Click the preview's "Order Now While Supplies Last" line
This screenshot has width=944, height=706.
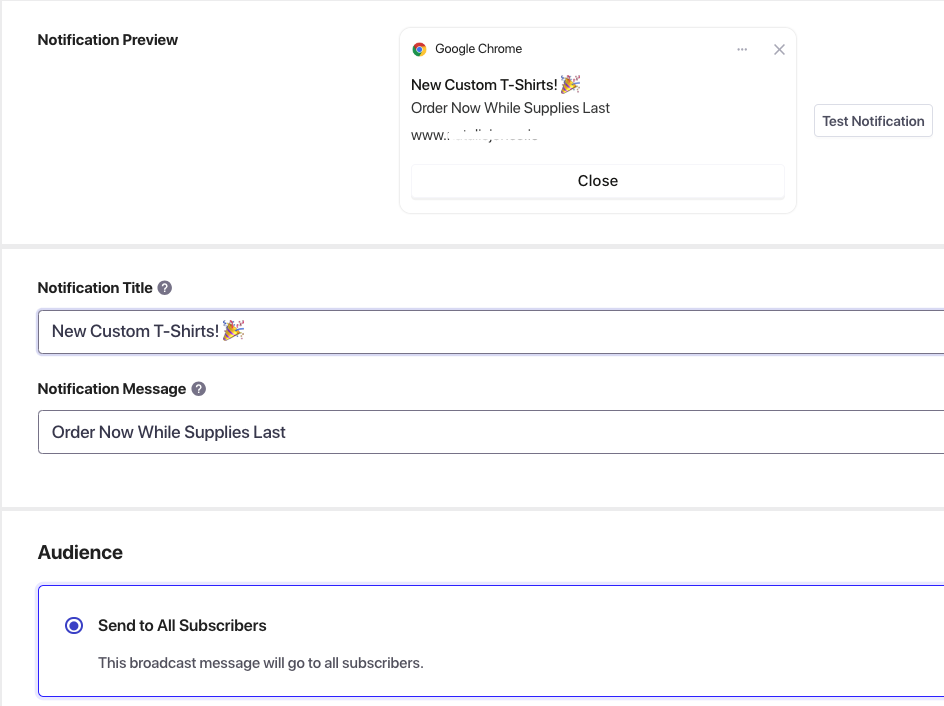(510, 108)
